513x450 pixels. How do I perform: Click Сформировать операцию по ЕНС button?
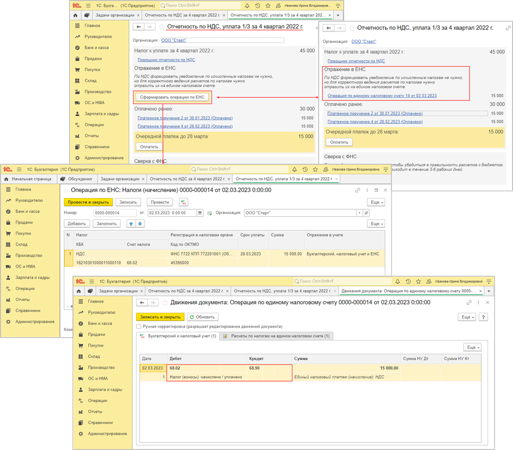point(172,97)
